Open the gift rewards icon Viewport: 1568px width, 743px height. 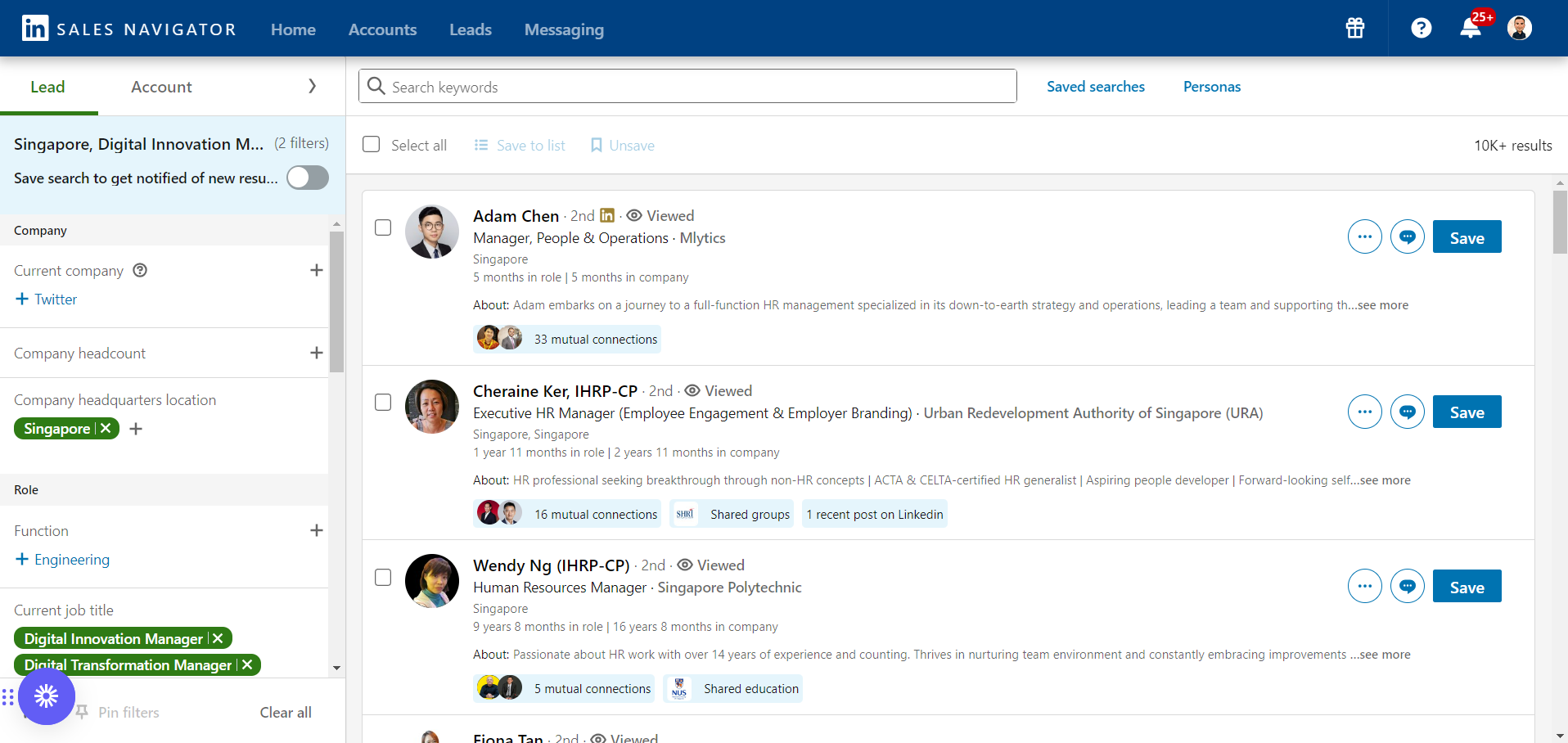[x=1355, y=29]
